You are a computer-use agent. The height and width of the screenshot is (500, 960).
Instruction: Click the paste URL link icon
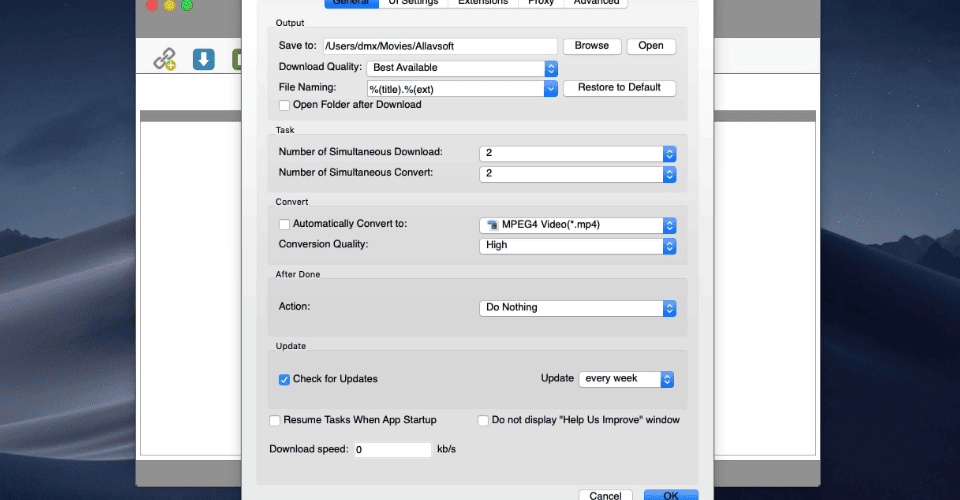pyautogui.click(x=165, y=59)
